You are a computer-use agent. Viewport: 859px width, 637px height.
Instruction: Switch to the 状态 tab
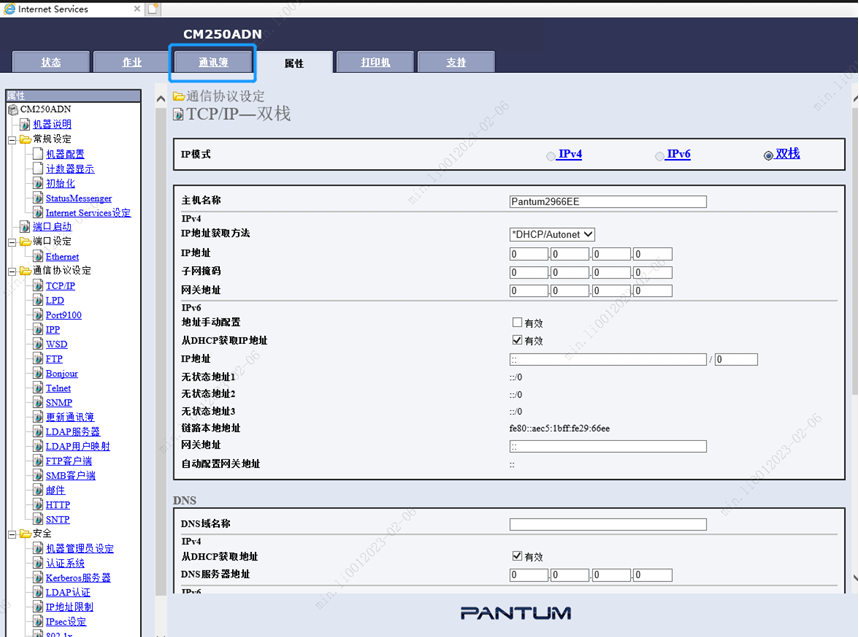tap(51, 62)
